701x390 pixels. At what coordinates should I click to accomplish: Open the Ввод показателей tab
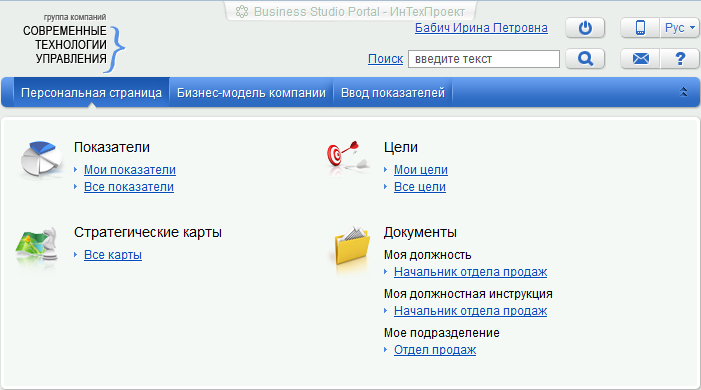(393, 93)
